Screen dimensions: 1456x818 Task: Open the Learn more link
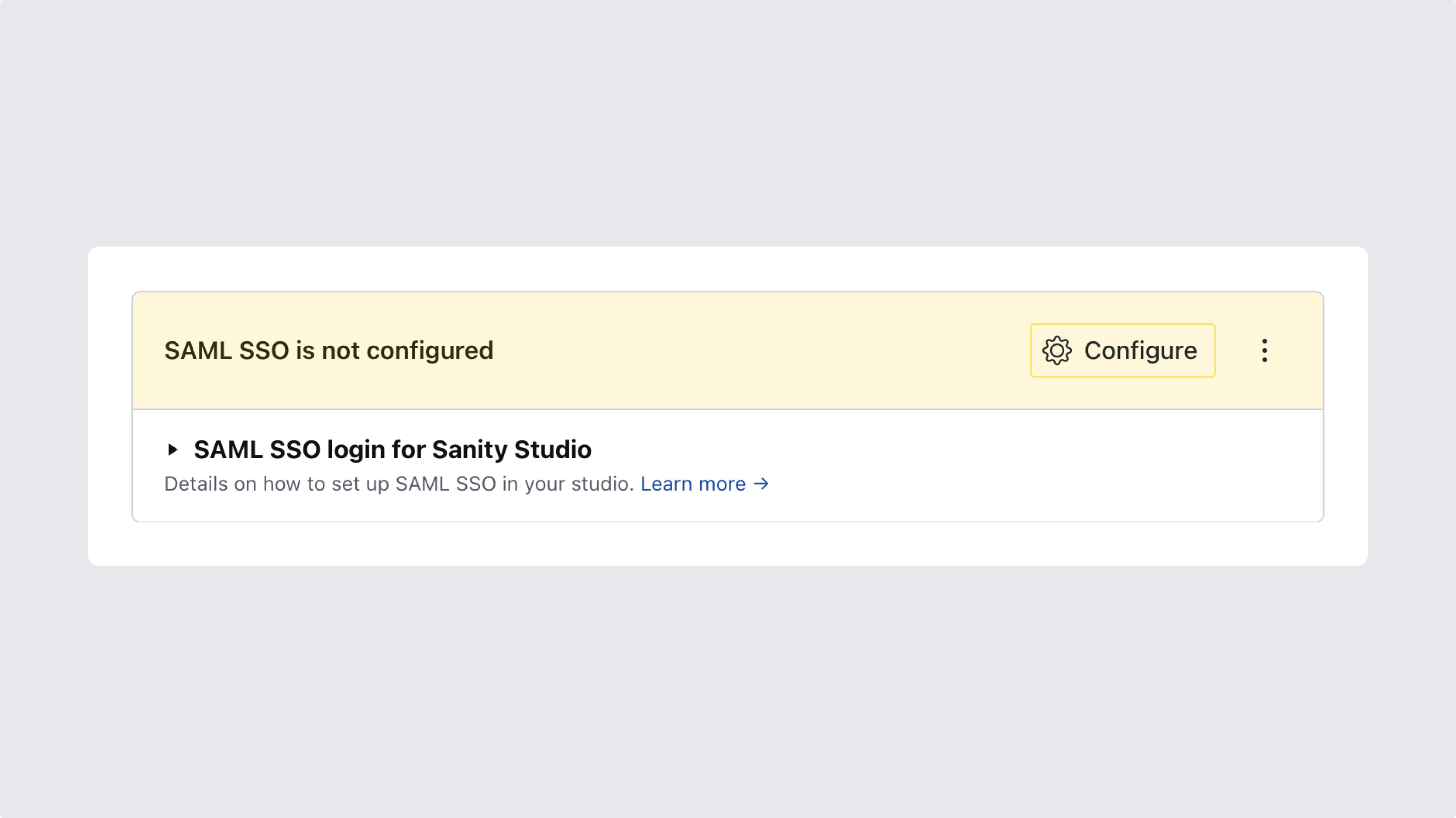(x=693, y=484)
